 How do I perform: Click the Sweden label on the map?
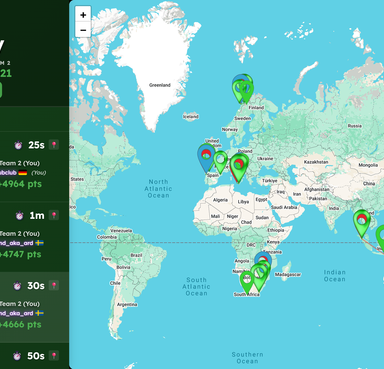pyautogui.click(x=243, y=118)
